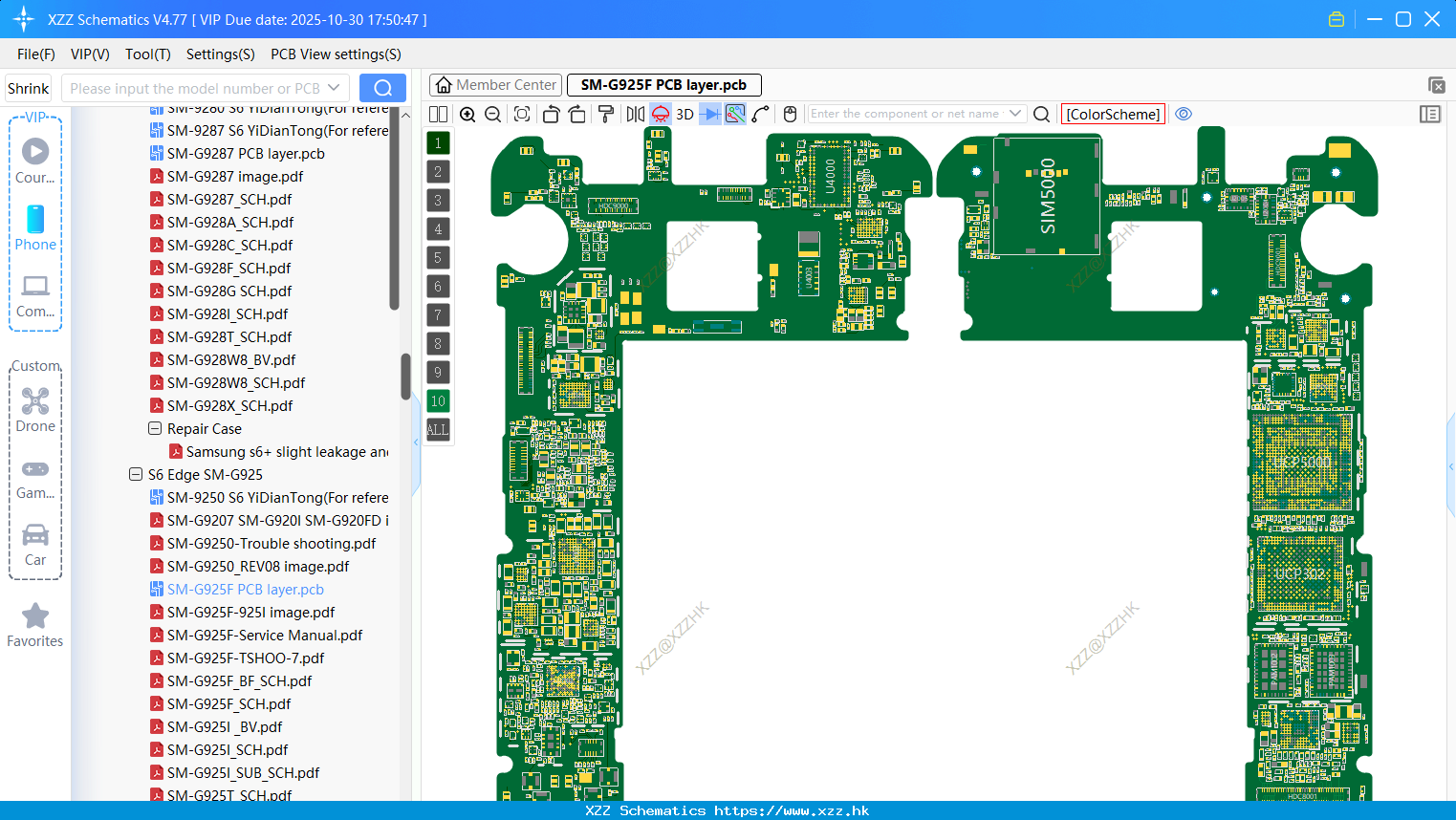Open the Tool(T) menu
The width and height of the screenshot is (1456, 820).
click(148, 54)
